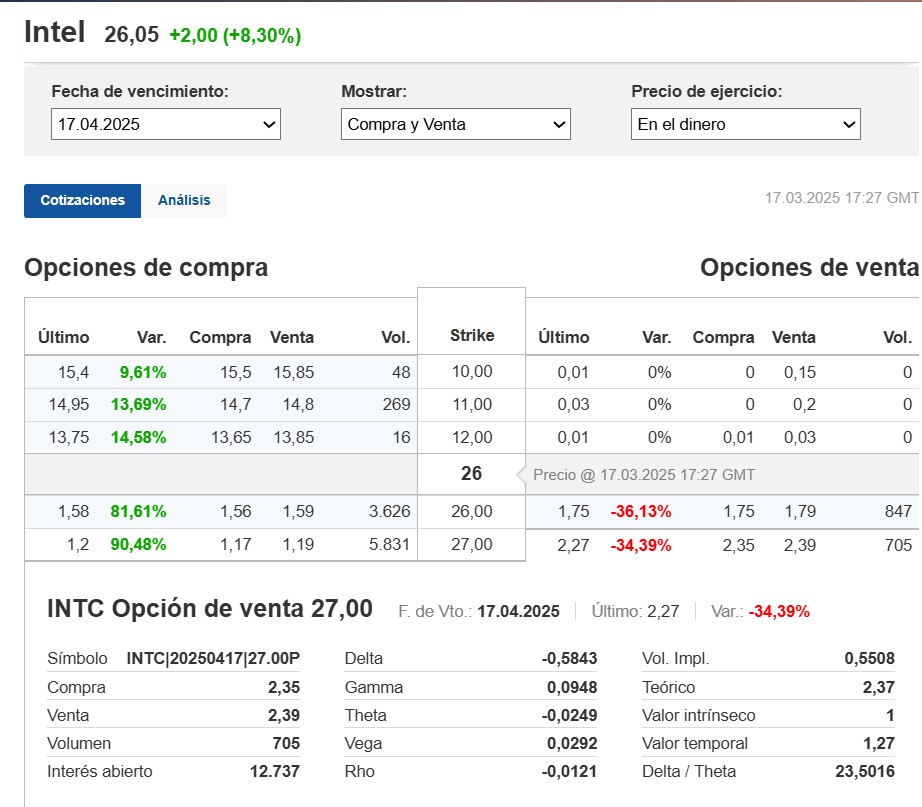Switch to the Análisis tab
This screenshot has height=807, width=922.
point(184,201)
